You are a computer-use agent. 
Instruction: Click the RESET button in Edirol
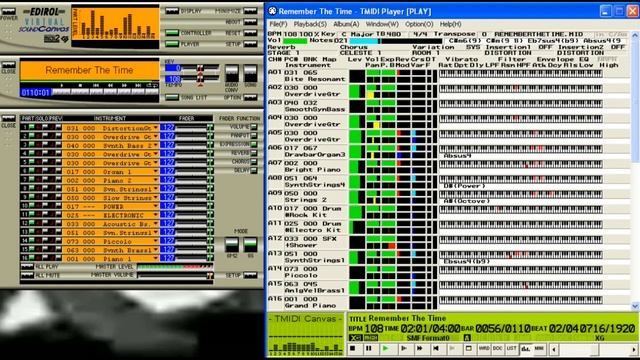[x=250, y=33]
